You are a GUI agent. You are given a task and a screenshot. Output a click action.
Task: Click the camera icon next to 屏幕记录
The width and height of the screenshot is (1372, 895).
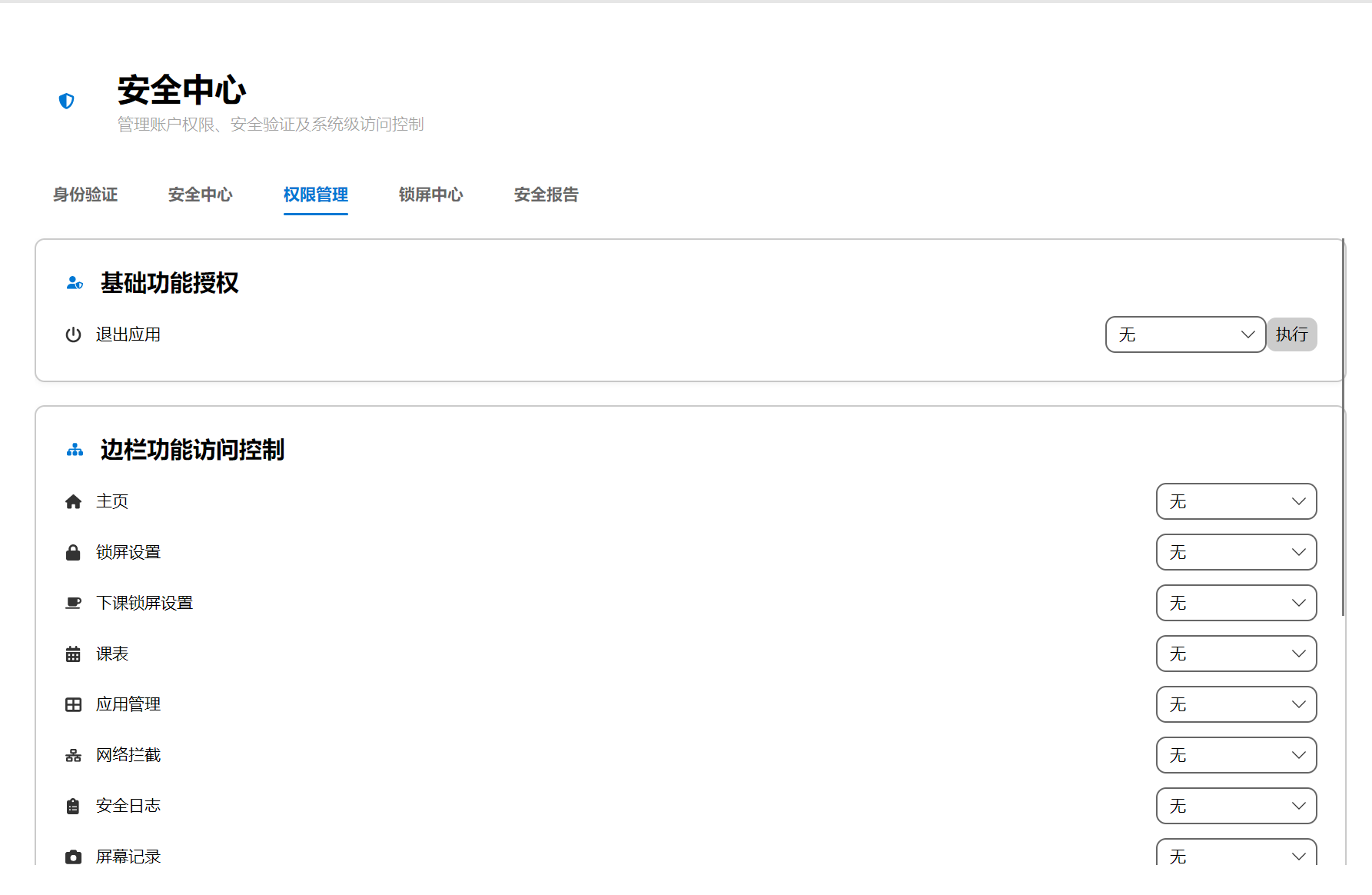[73, 856]
